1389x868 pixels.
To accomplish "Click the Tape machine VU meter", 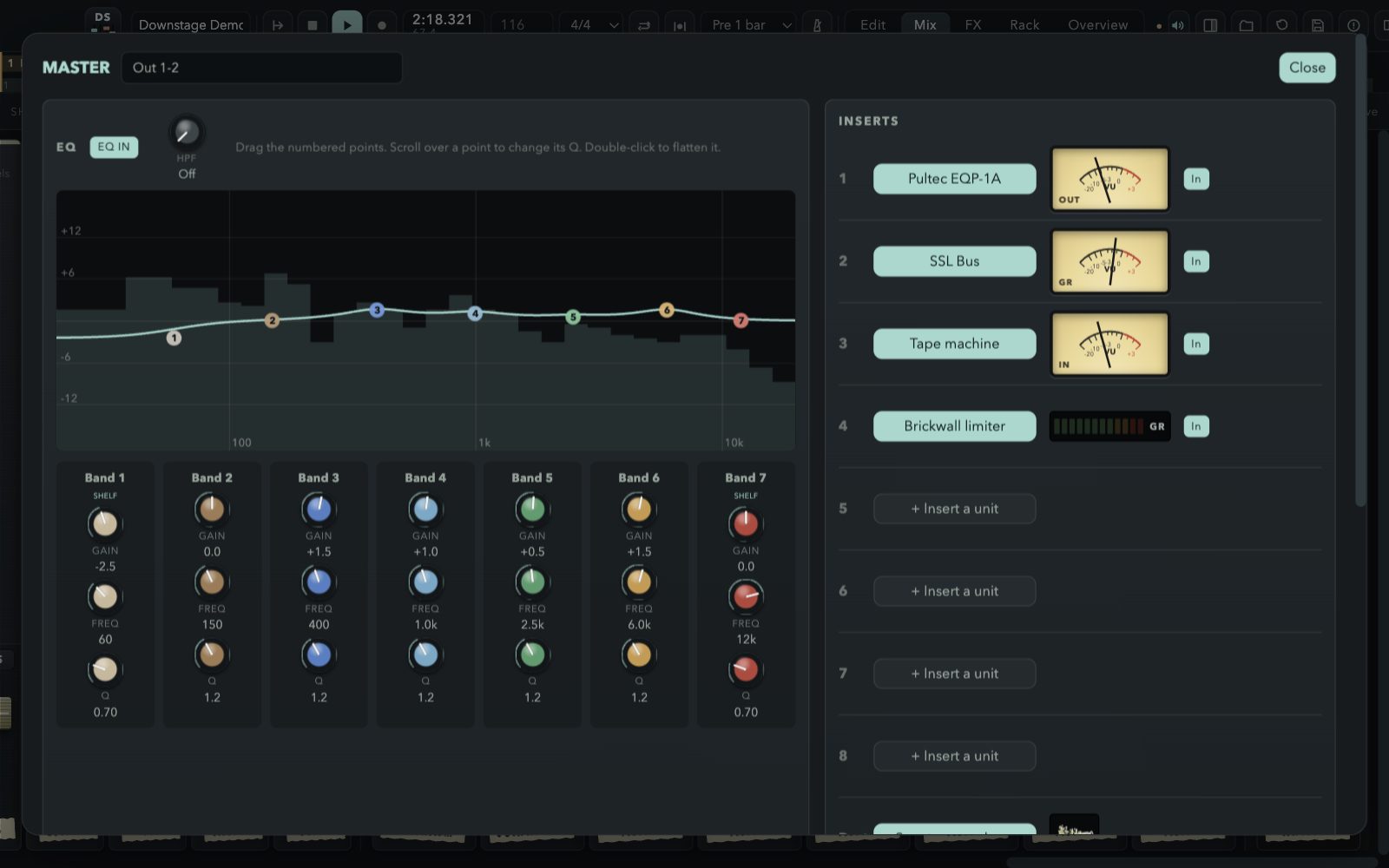I will [1109, 344].
